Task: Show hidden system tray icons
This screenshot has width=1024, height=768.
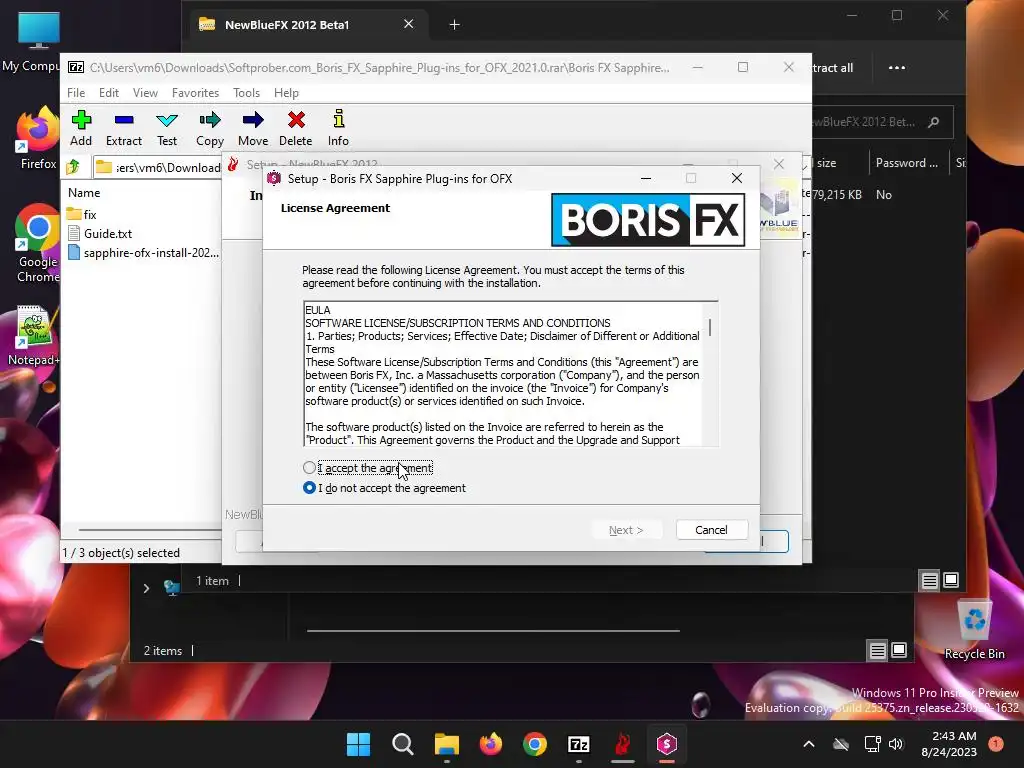Action: (x=808, y=744)
